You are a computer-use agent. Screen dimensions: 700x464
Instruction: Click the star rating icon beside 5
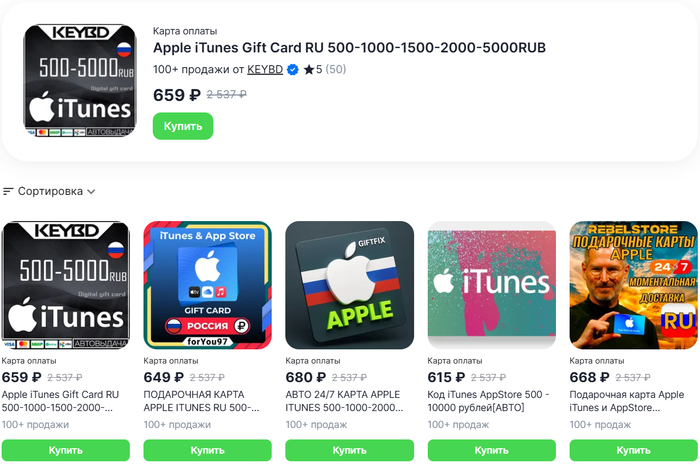308,70
